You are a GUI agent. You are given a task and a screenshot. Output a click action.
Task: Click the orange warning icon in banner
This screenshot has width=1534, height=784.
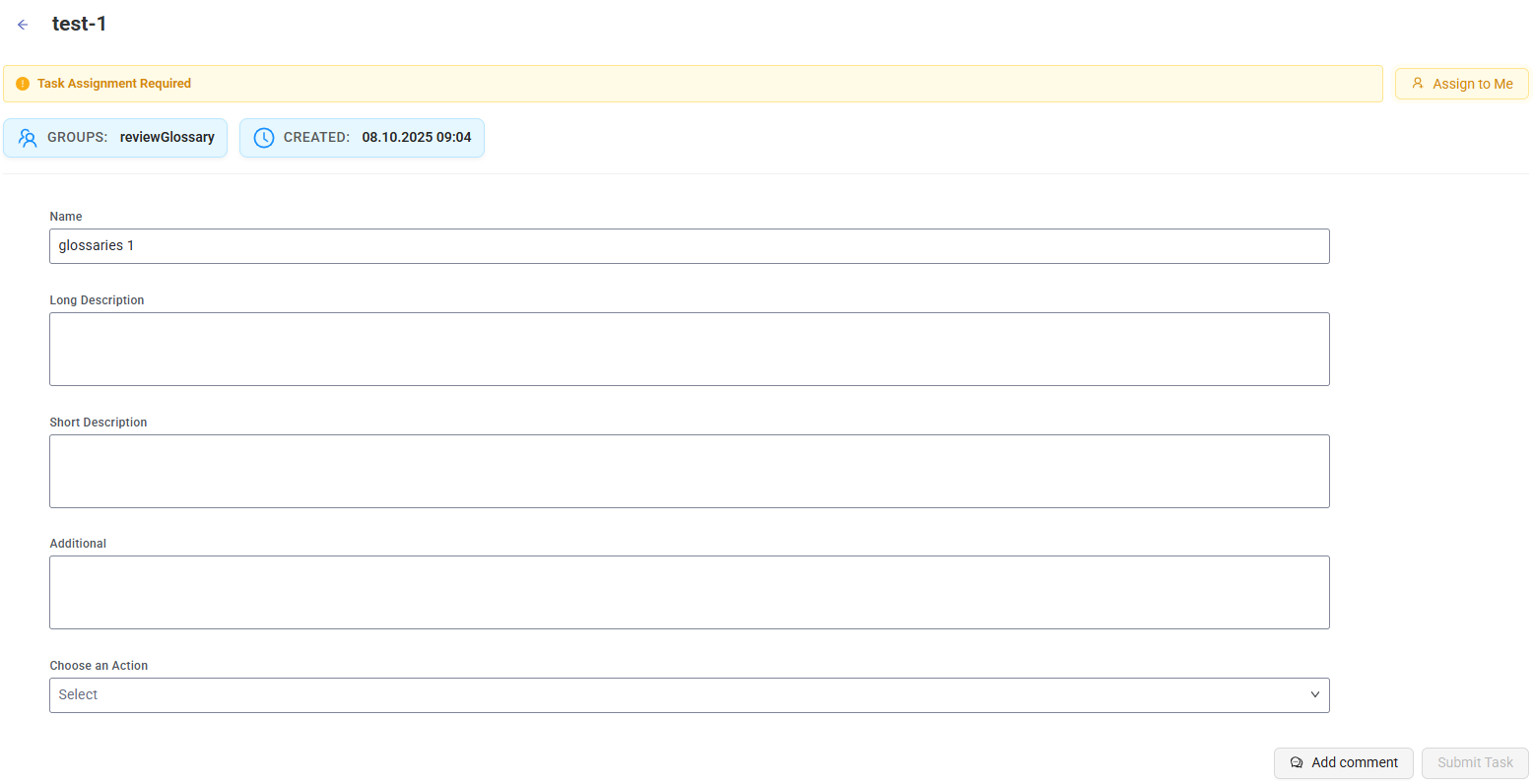pos(23,84)
